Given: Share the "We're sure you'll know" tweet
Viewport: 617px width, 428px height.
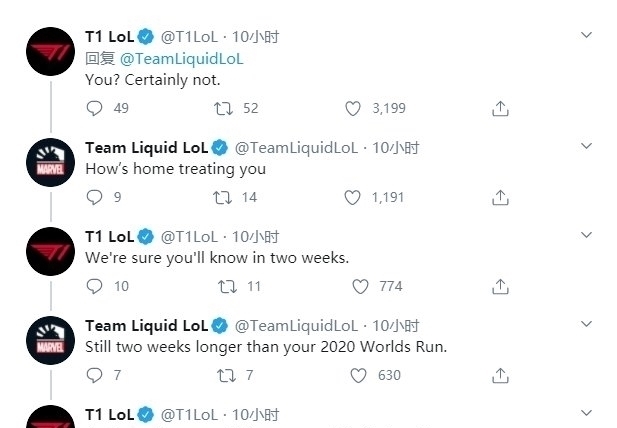Looking at the screenshot, I should (x=500, y=286).
